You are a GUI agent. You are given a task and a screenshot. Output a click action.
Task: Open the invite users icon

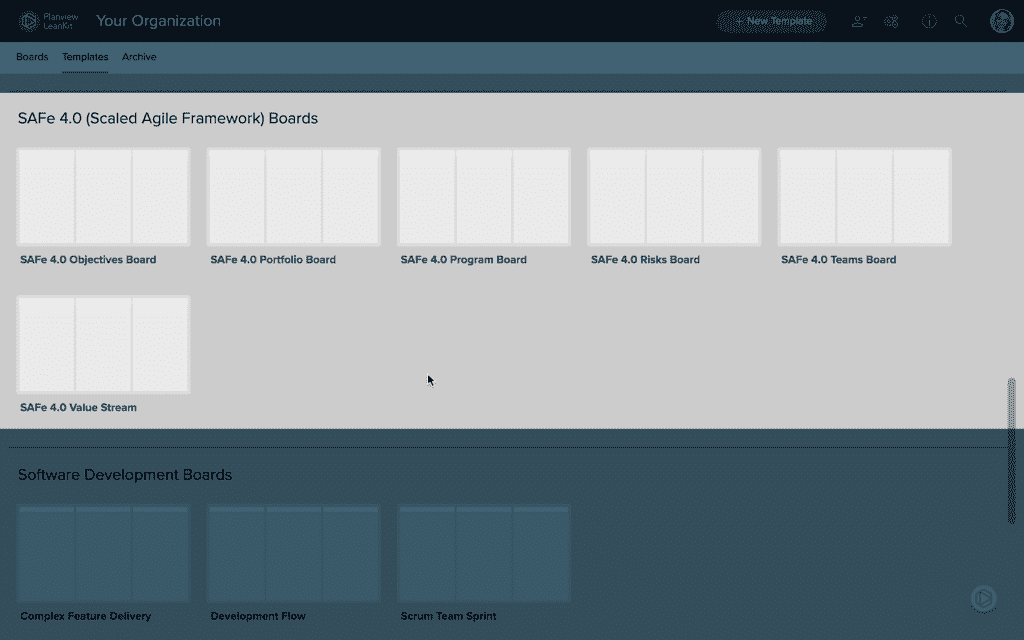(x=859, y=22)
